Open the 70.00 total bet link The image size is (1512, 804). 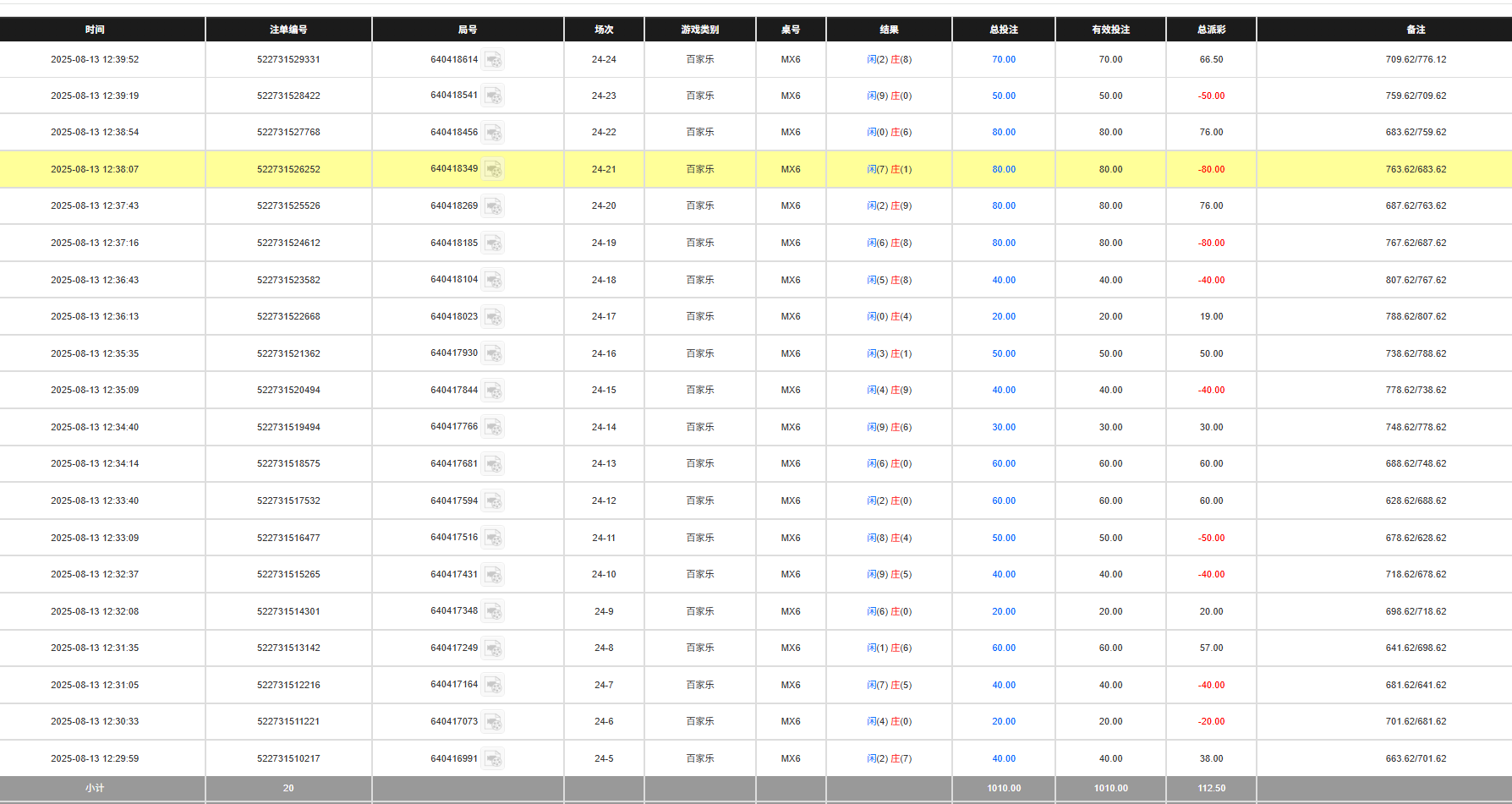click(1004, 60)
